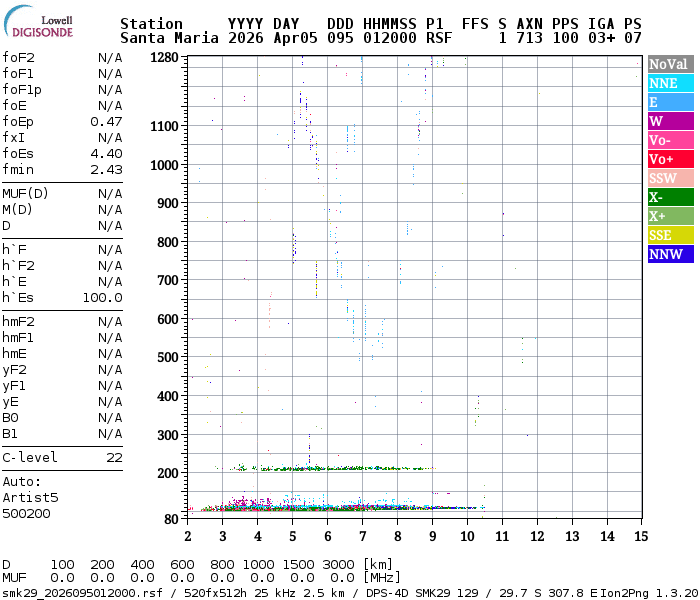Select the NoVal legend swatch

click(x=671, y=64)
